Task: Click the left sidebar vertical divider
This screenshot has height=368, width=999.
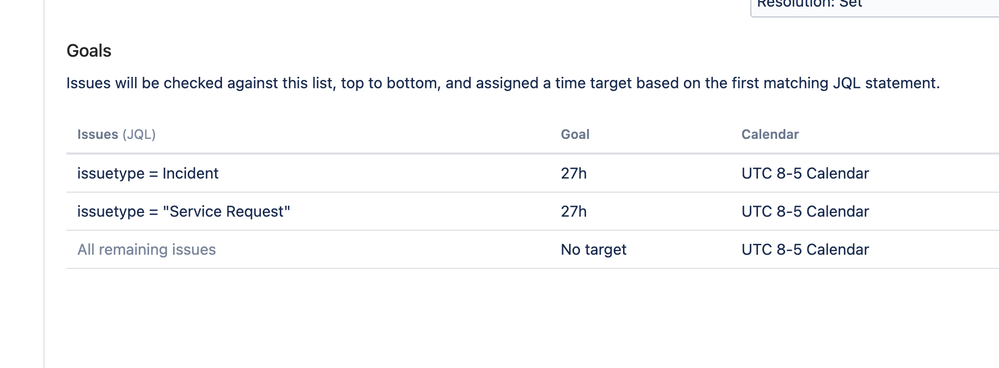Action: [44, 184]
